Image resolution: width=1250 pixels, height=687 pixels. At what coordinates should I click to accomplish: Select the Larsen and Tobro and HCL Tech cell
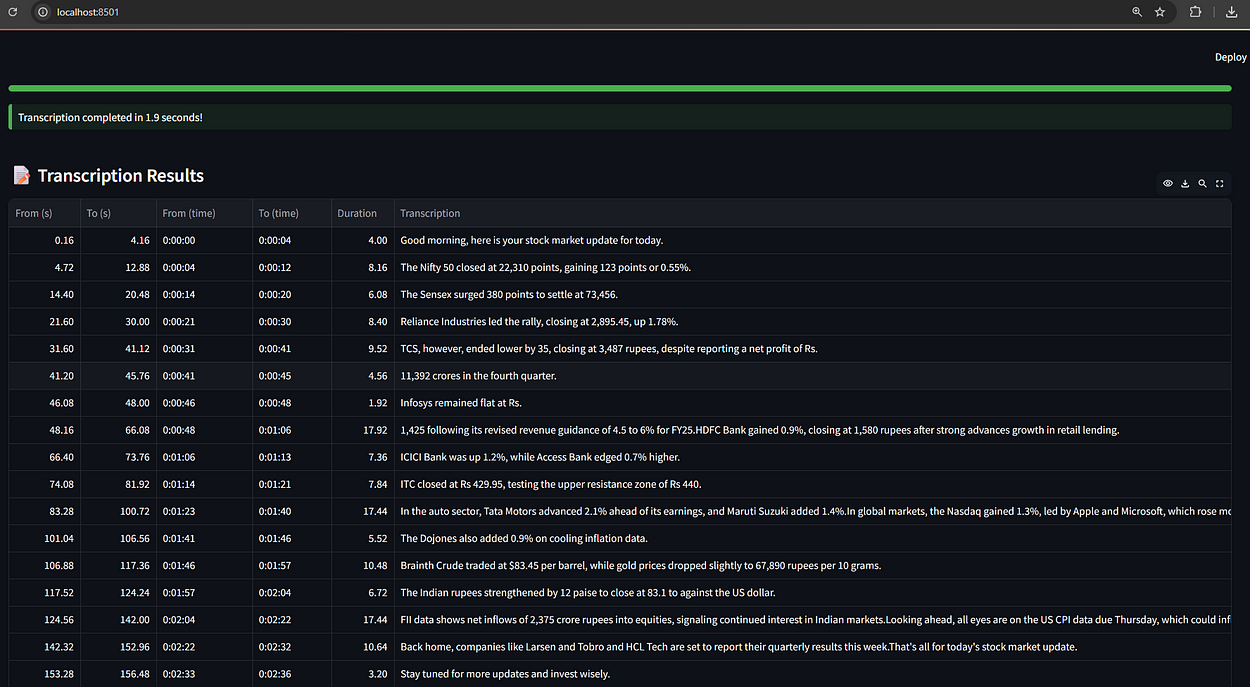[812, 645]
